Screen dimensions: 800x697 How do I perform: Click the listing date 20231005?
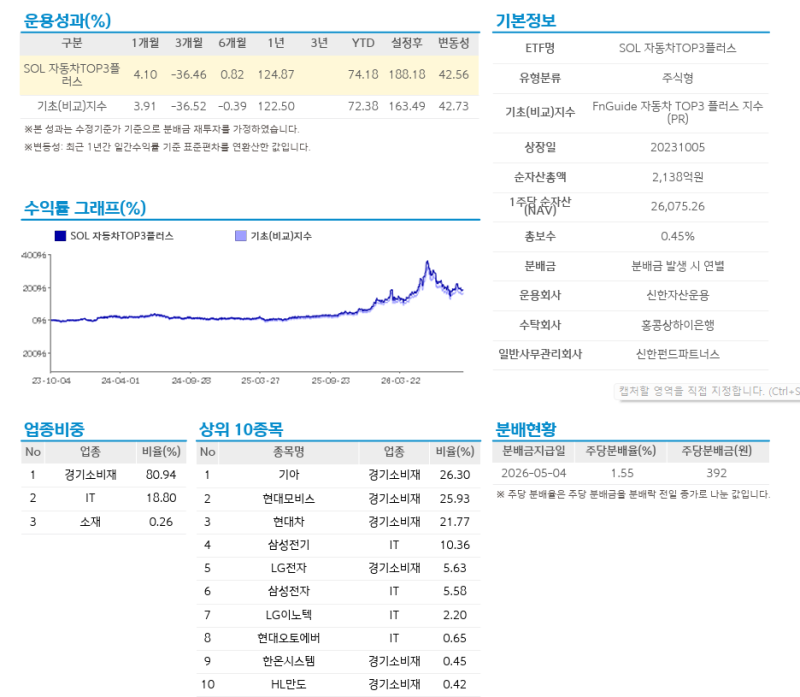678,147
